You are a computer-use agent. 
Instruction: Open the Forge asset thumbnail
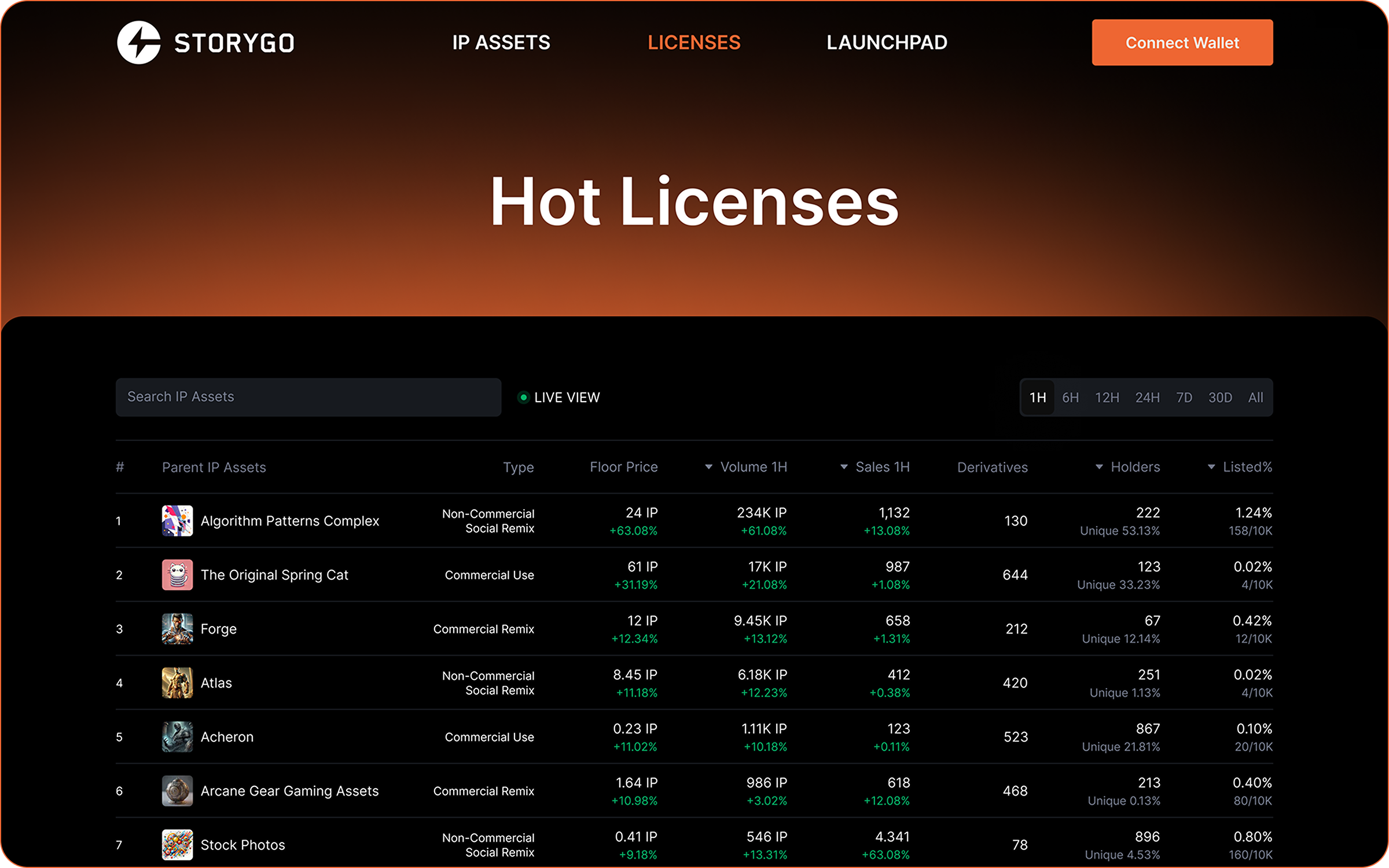(x=177, y=628)
